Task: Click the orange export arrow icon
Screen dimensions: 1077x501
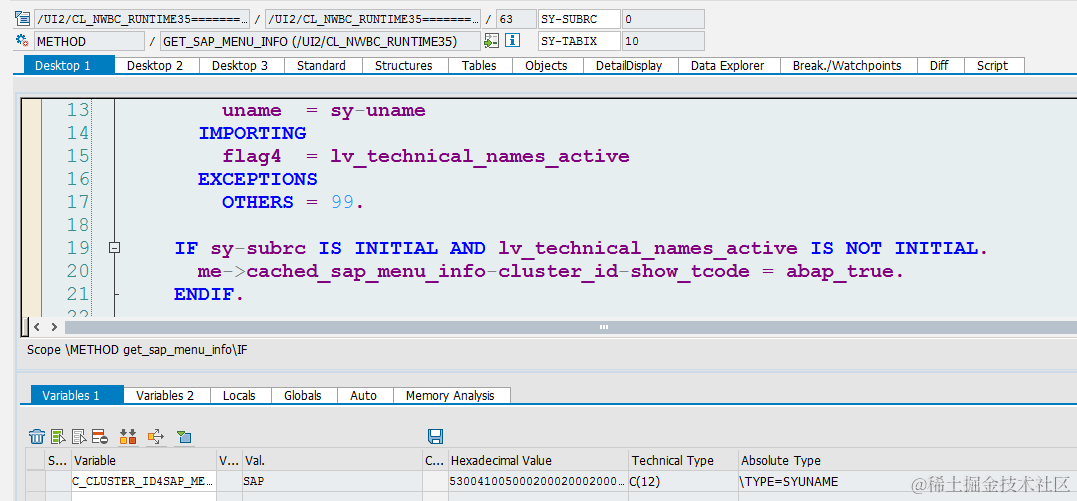Action: [x=156, y=436]
